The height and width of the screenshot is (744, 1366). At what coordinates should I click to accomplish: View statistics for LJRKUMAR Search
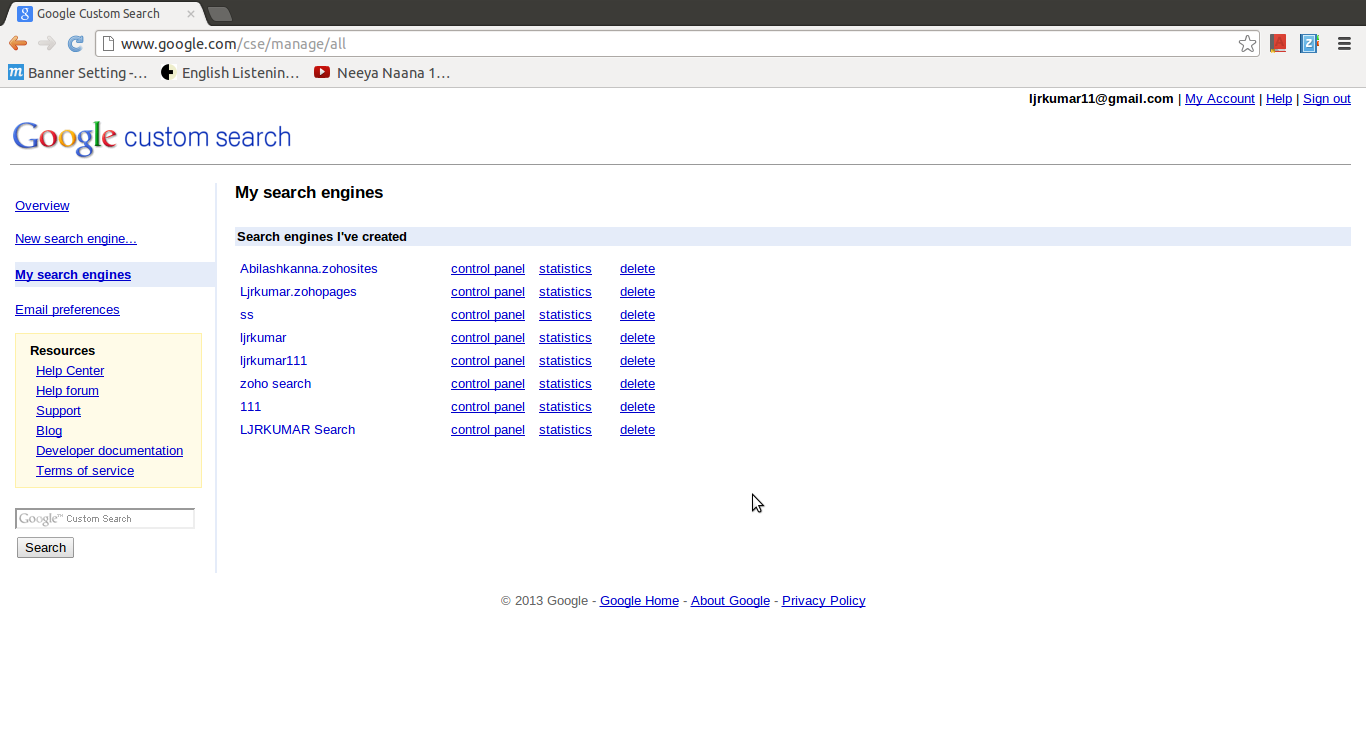565,430
